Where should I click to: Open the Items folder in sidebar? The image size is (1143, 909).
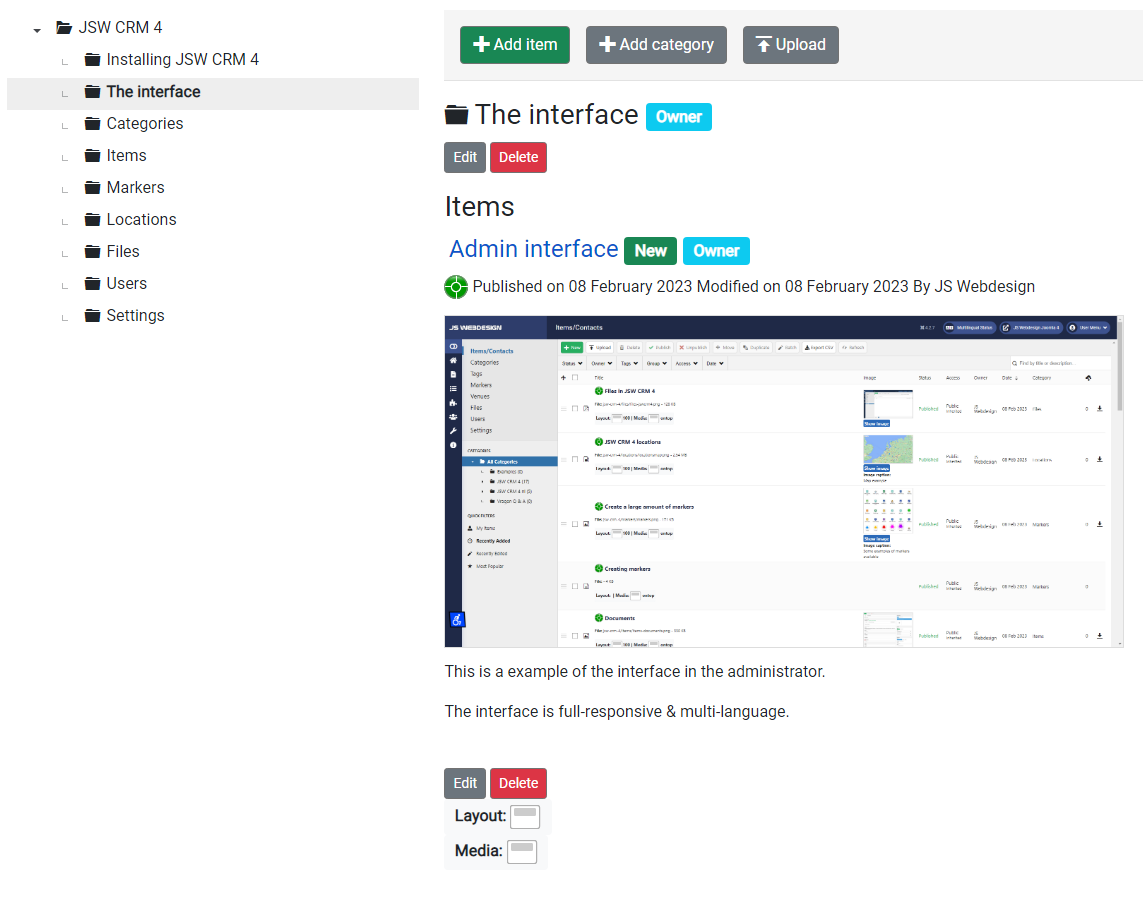(126, 156)
